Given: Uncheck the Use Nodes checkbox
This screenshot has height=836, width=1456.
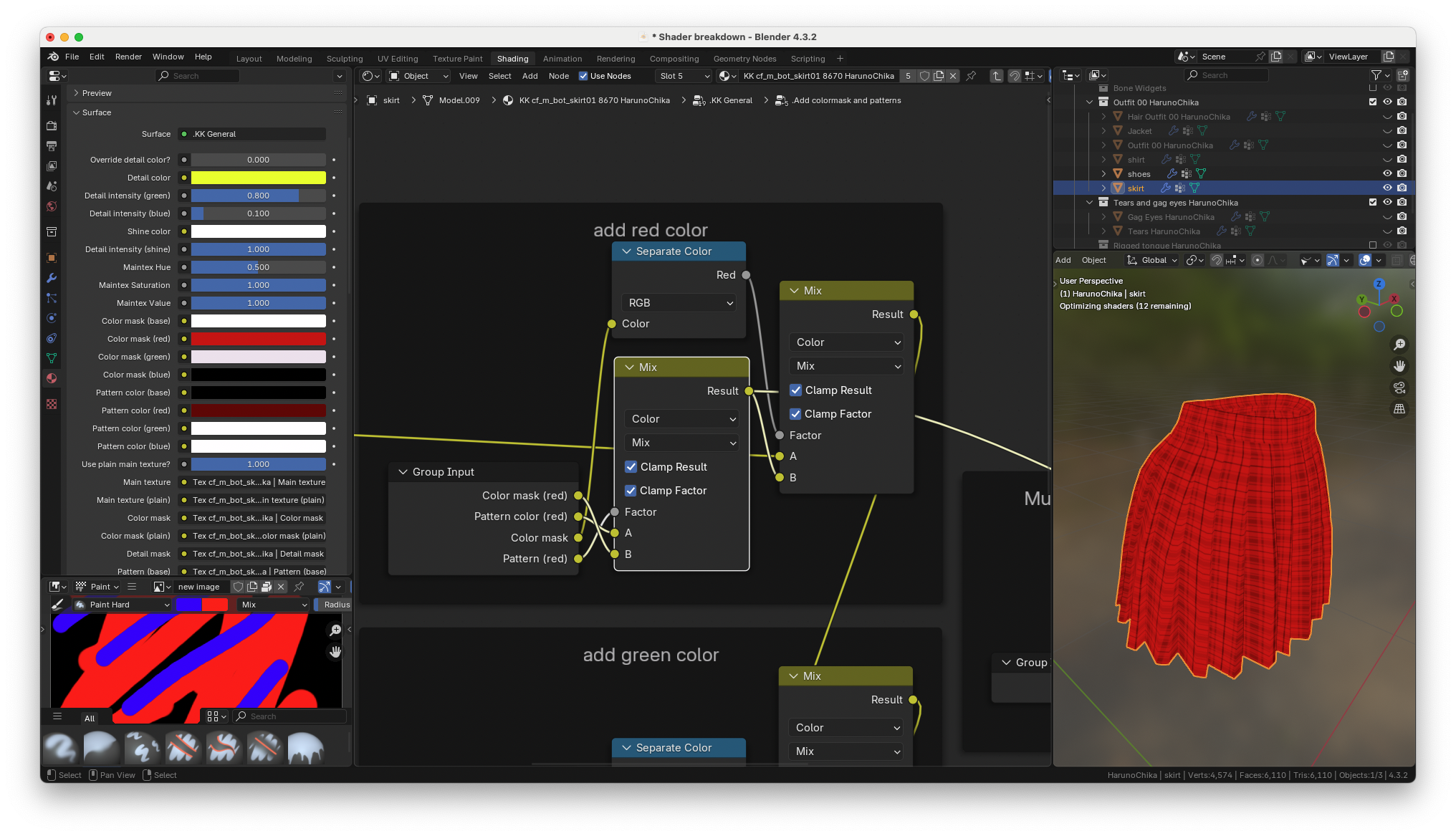Looking at the screenshot, I should point(583,76).
